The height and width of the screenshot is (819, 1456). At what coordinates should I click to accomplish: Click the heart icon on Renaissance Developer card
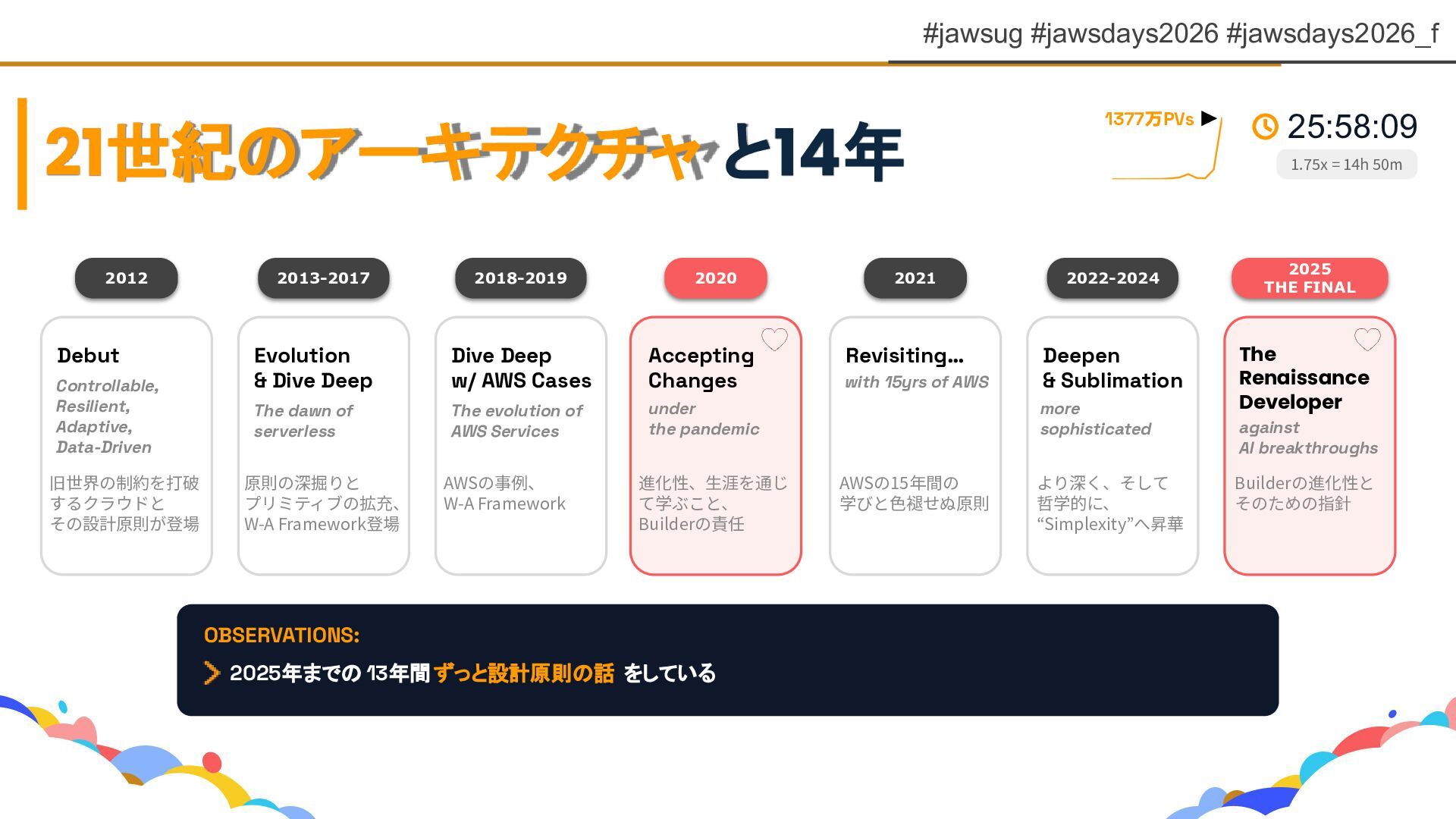tap(1367, 339)
